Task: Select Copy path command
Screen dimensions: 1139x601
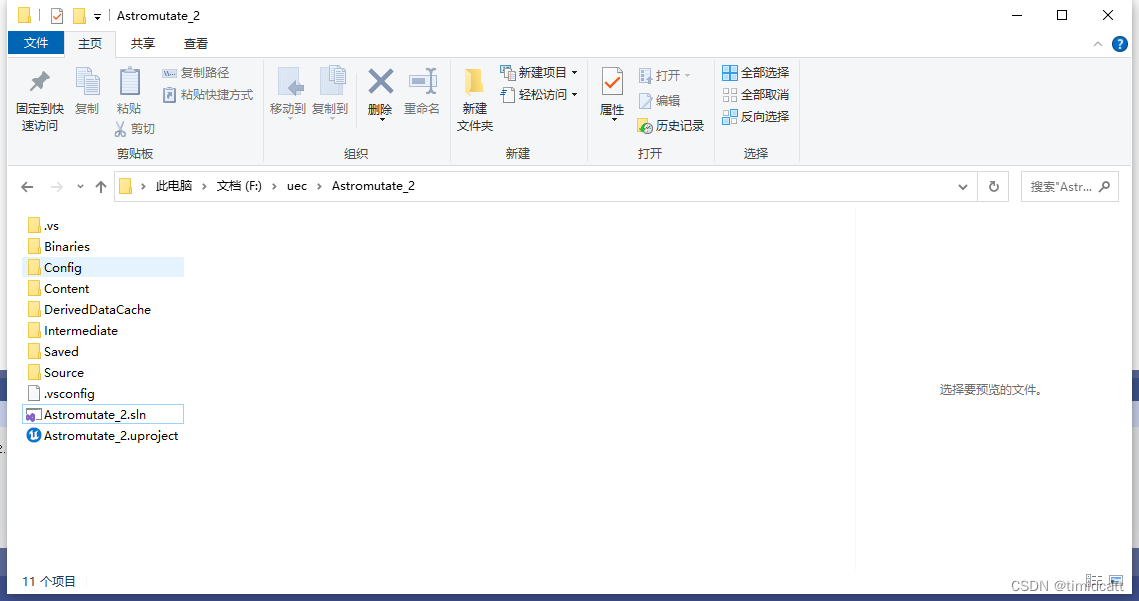Action: coord(195,73)
